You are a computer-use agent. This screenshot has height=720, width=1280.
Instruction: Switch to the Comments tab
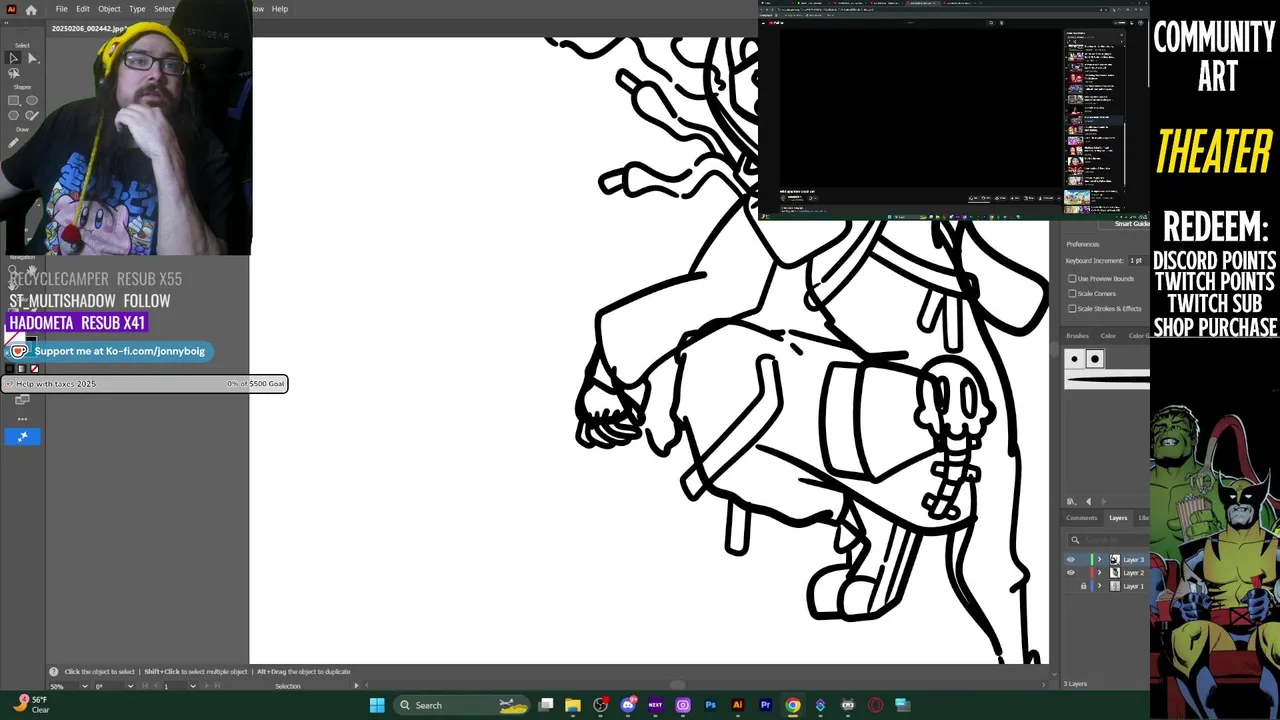click(1081, 518)
